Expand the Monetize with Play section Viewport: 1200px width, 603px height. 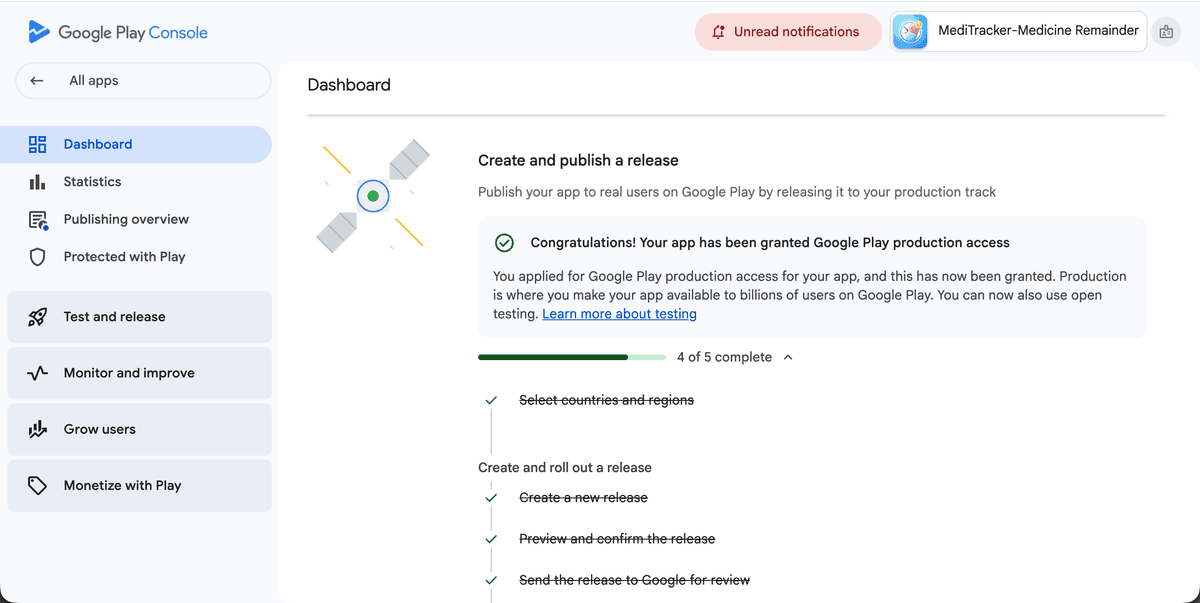coord(140,485)
